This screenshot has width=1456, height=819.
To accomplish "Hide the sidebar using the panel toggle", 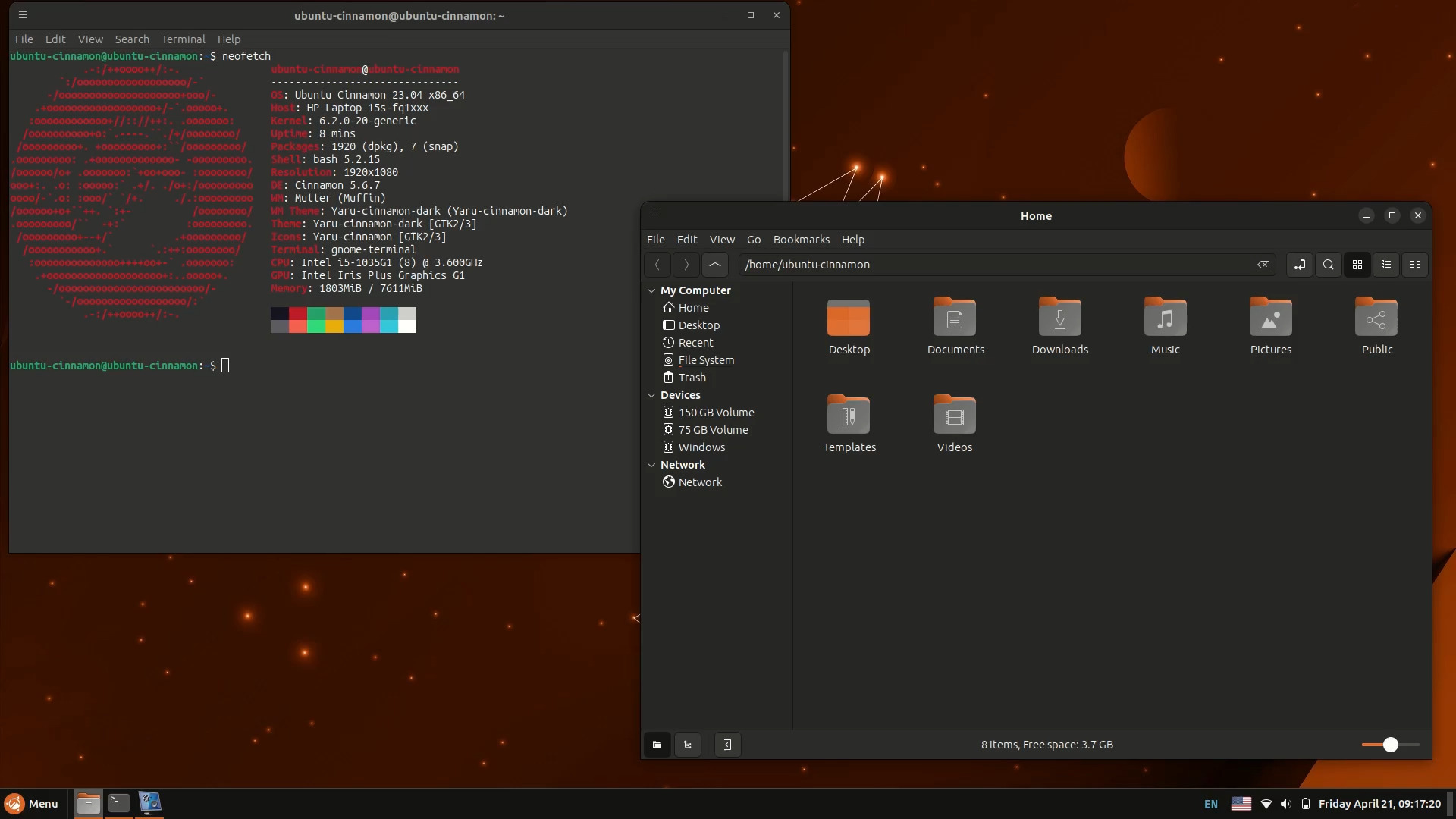I will point(727,744).
